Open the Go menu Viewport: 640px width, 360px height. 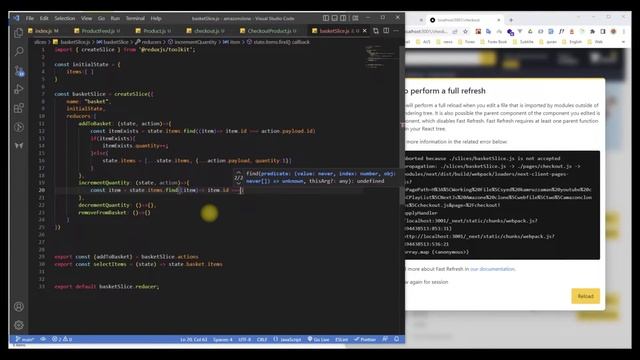101,18
